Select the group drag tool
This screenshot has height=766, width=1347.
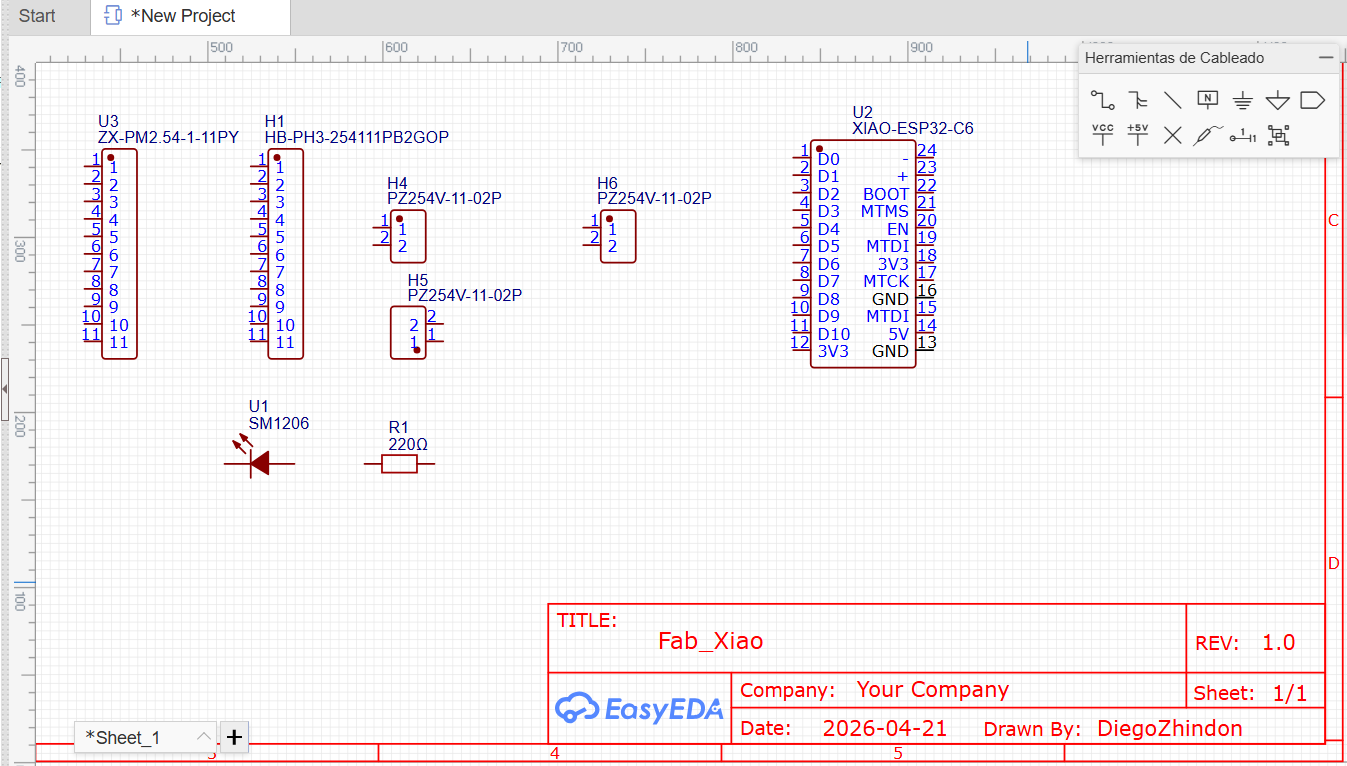(1278, 135)
